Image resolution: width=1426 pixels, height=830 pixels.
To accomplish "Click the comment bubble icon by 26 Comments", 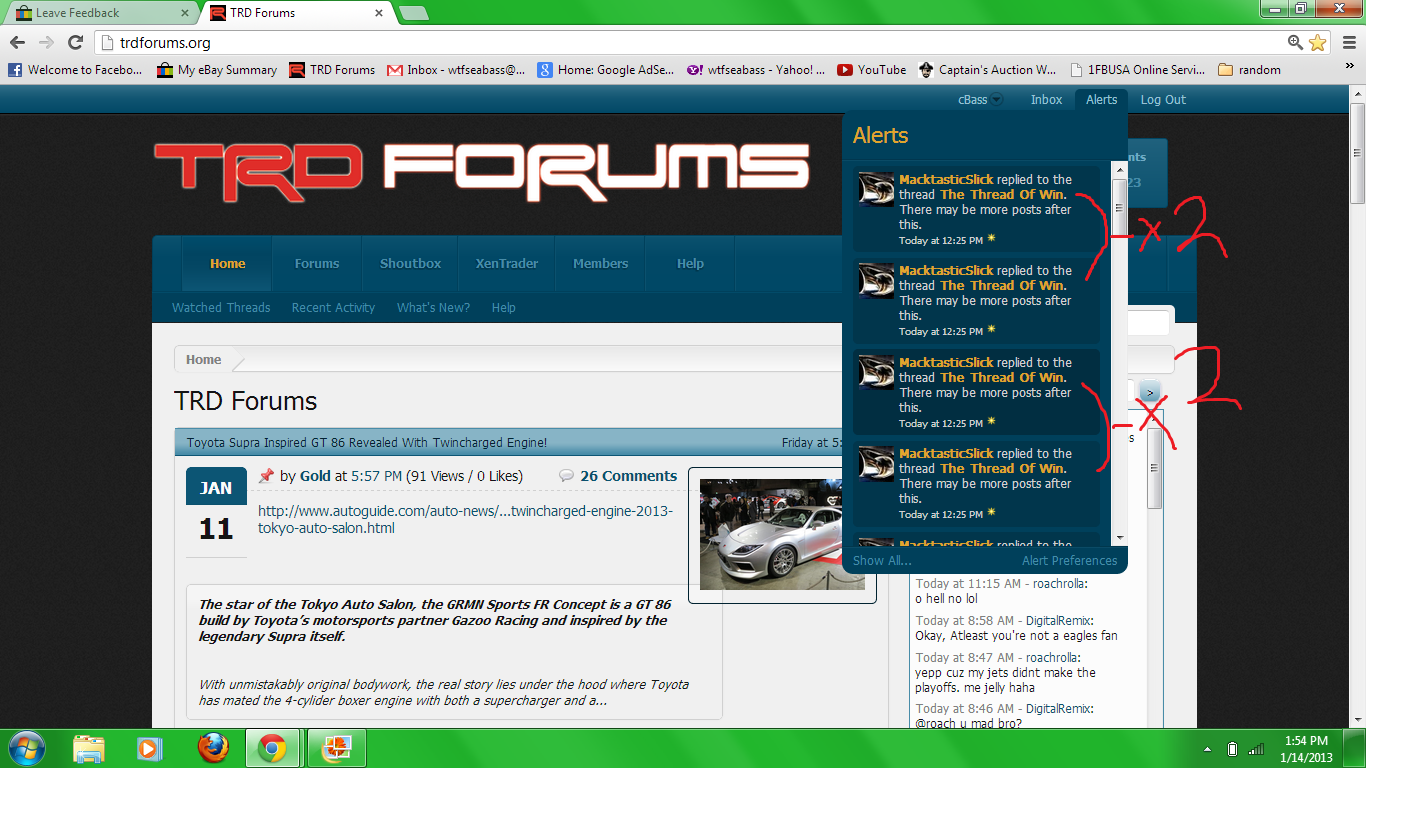I will [566, 476].
